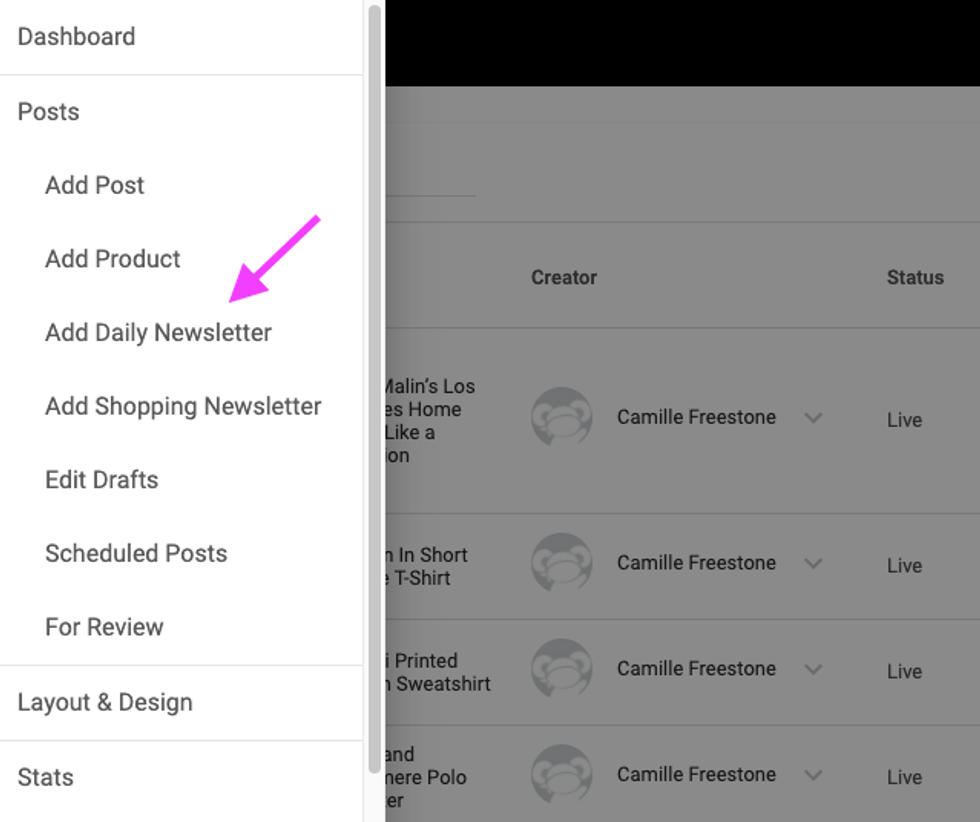Sort by the Creator column header
This screenshot has height=822, width=980.
(564, 278)
